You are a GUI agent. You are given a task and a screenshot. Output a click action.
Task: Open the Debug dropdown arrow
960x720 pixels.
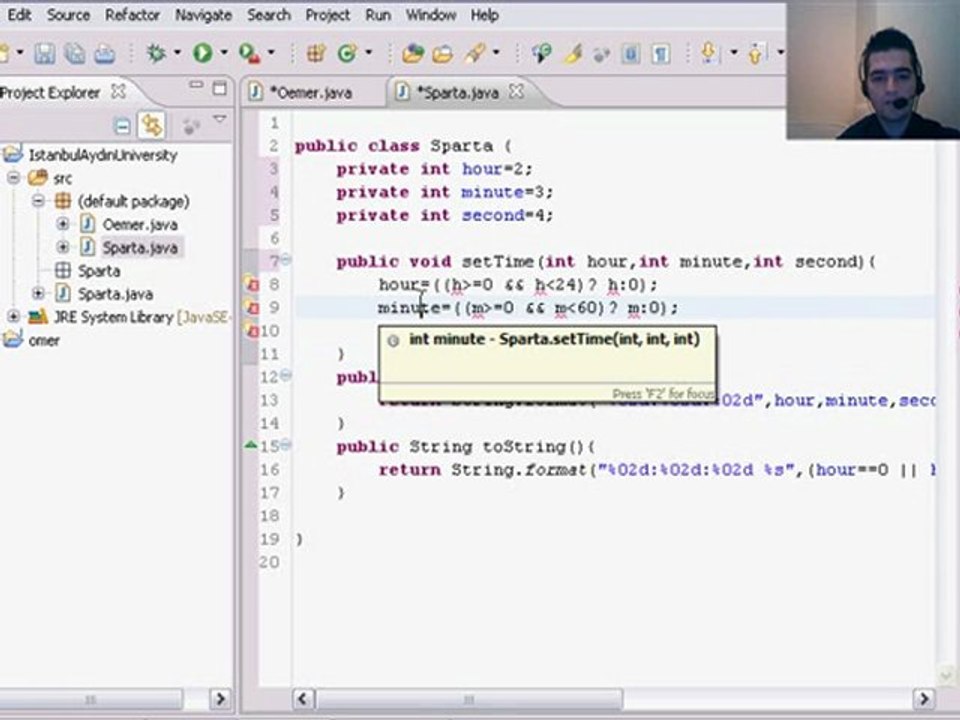click(178, 53)
